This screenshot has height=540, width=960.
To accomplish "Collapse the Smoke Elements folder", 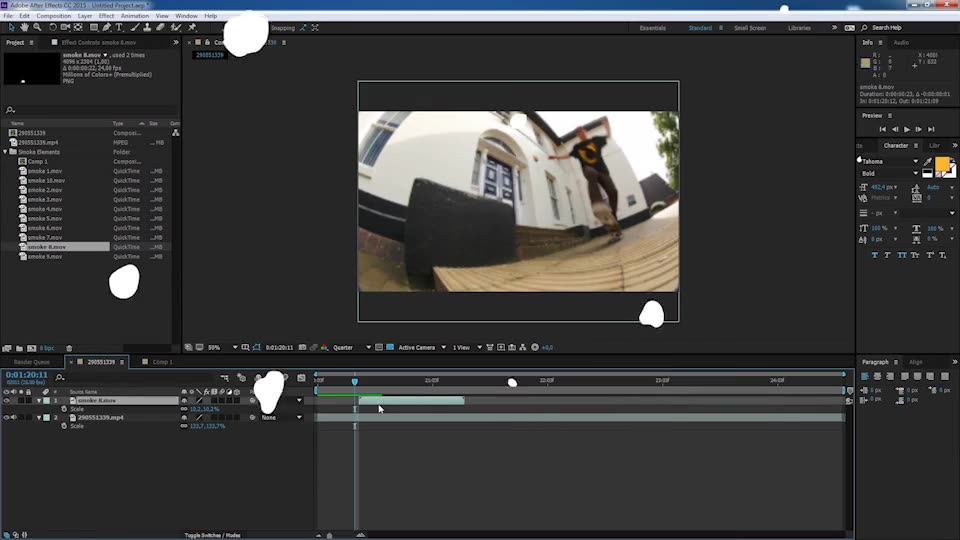I will [x=6, y=152].
